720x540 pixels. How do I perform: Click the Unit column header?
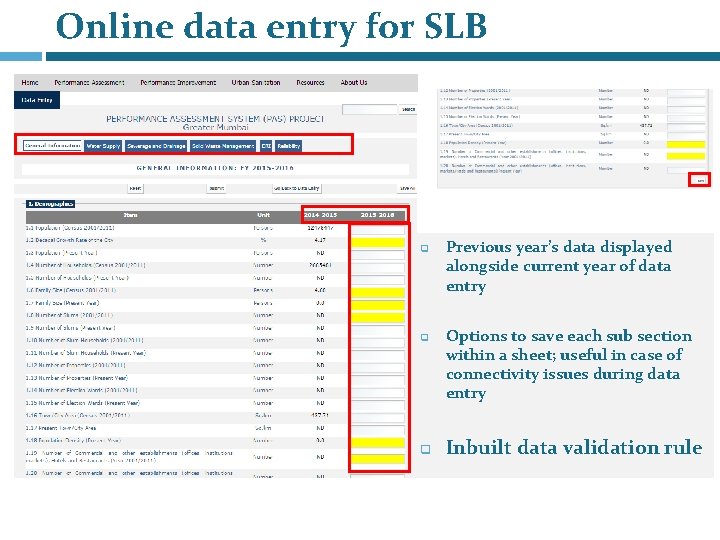(264, 215)
